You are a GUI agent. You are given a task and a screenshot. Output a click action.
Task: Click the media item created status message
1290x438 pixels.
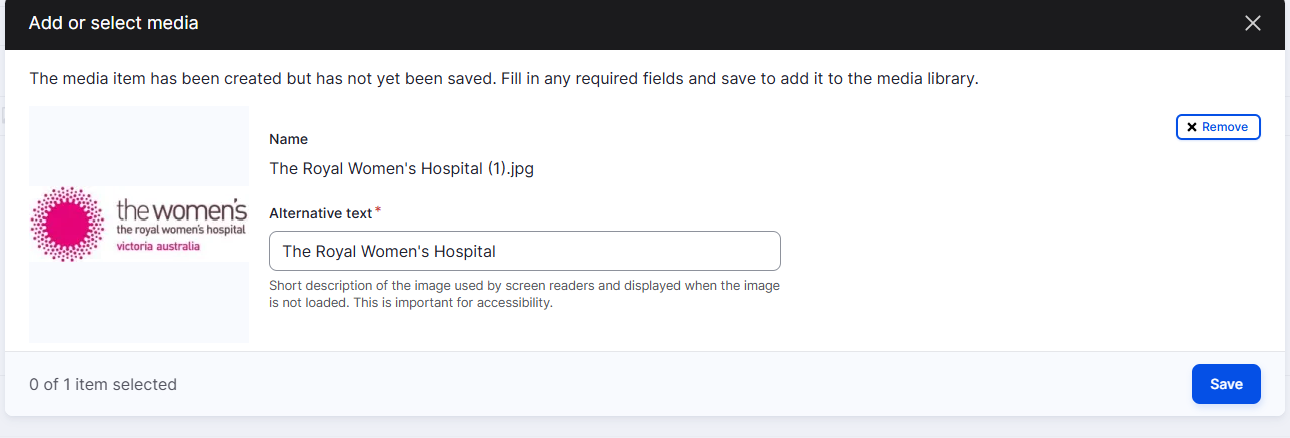click(503, 78)
